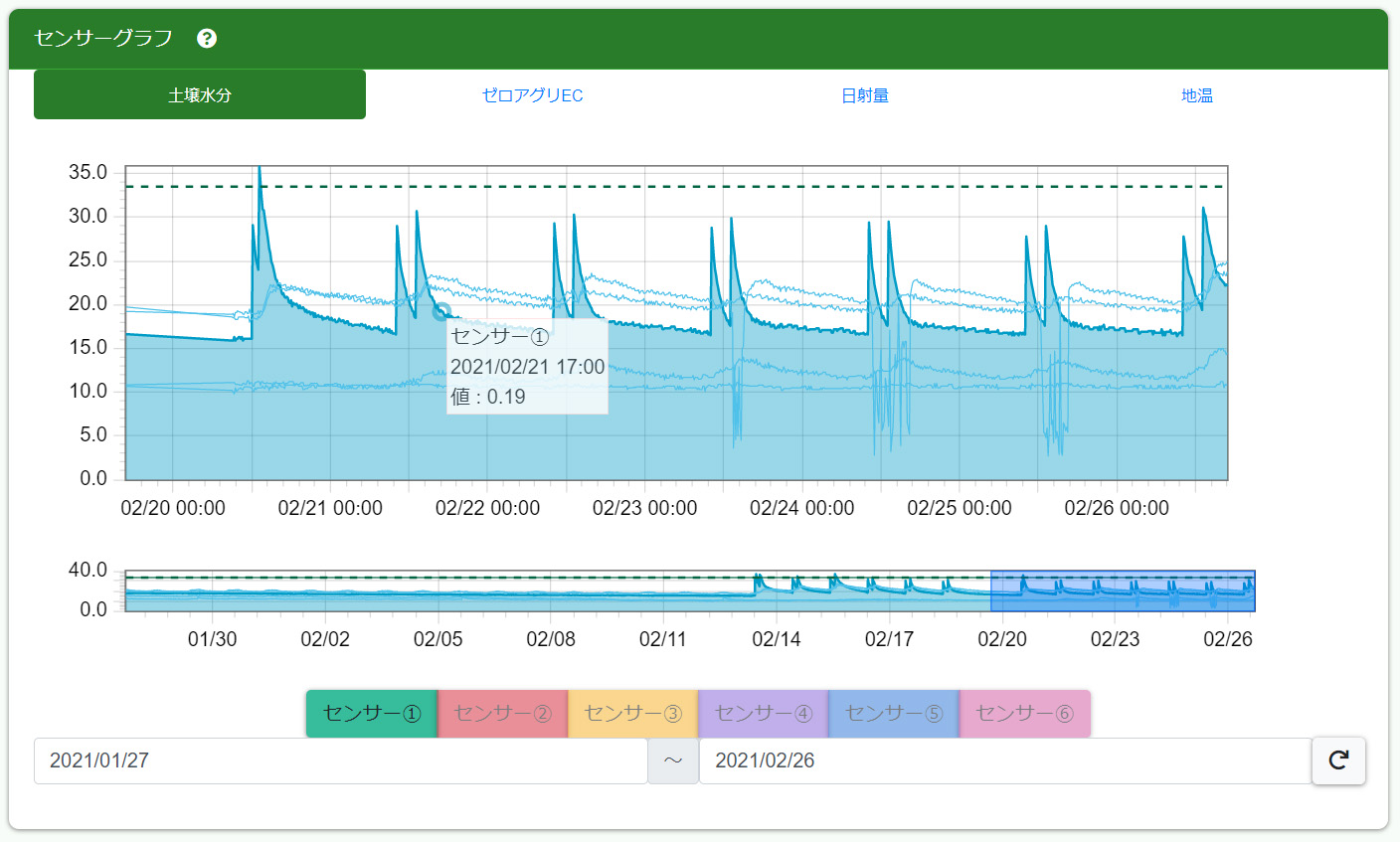The width and height of the screenshot is (1400, 842).
Task: Switch to the 地温 tab
Action: pyautogui.click(x=1196, y=95)
